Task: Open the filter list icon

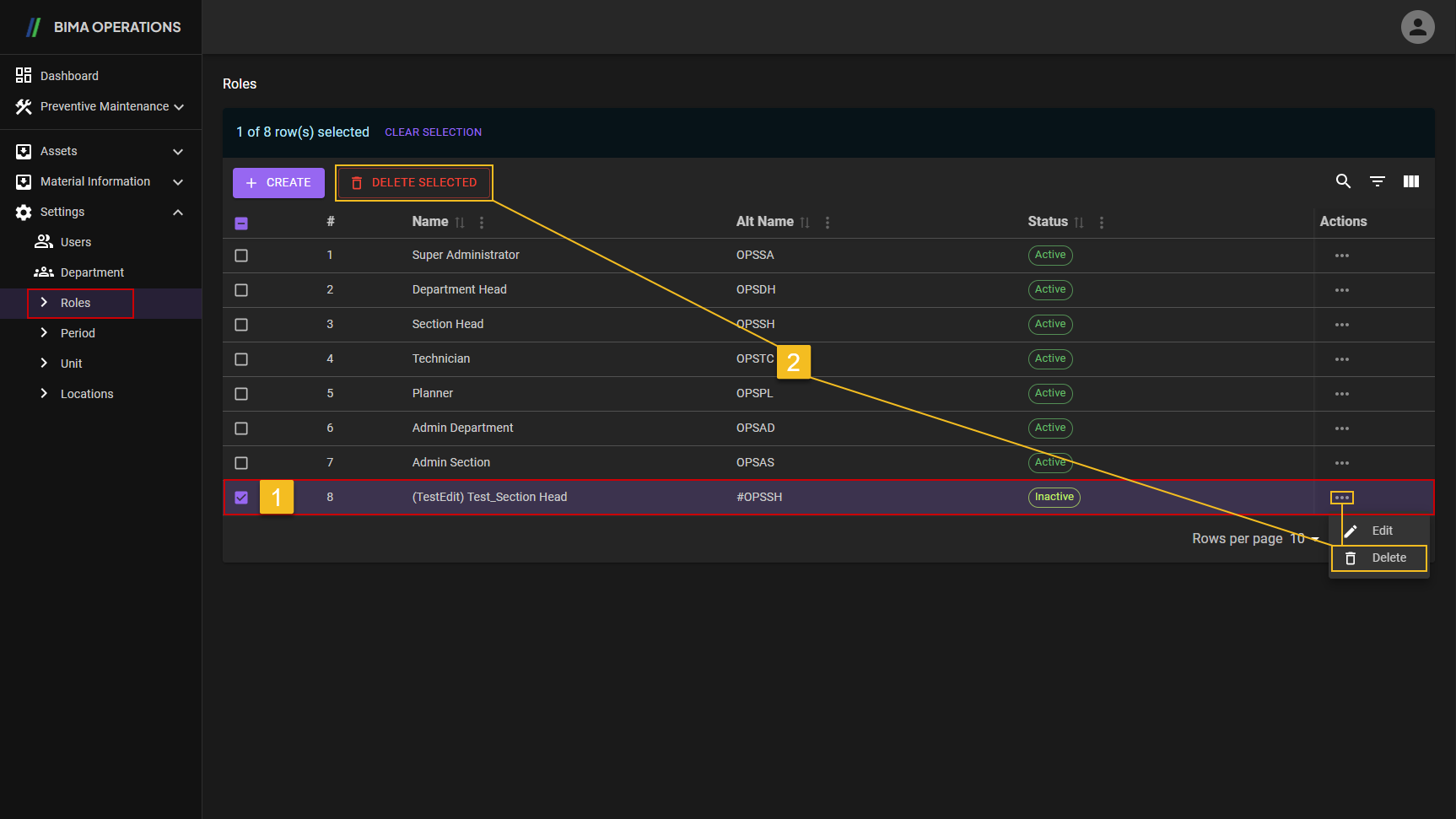Action: (x=1377, y=181)
